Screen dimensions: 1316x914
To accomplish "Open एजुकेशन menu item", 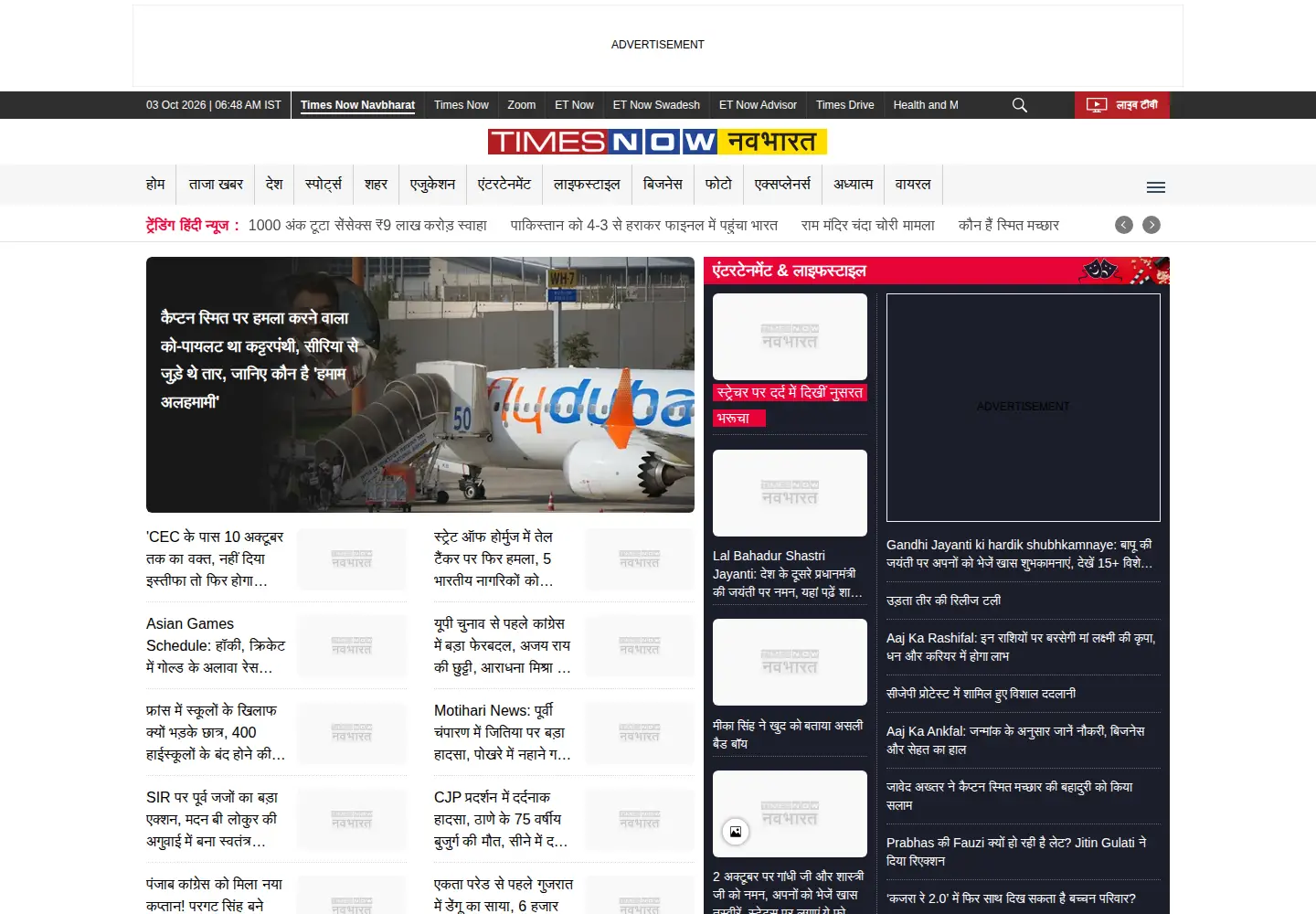I will point(432,185).
